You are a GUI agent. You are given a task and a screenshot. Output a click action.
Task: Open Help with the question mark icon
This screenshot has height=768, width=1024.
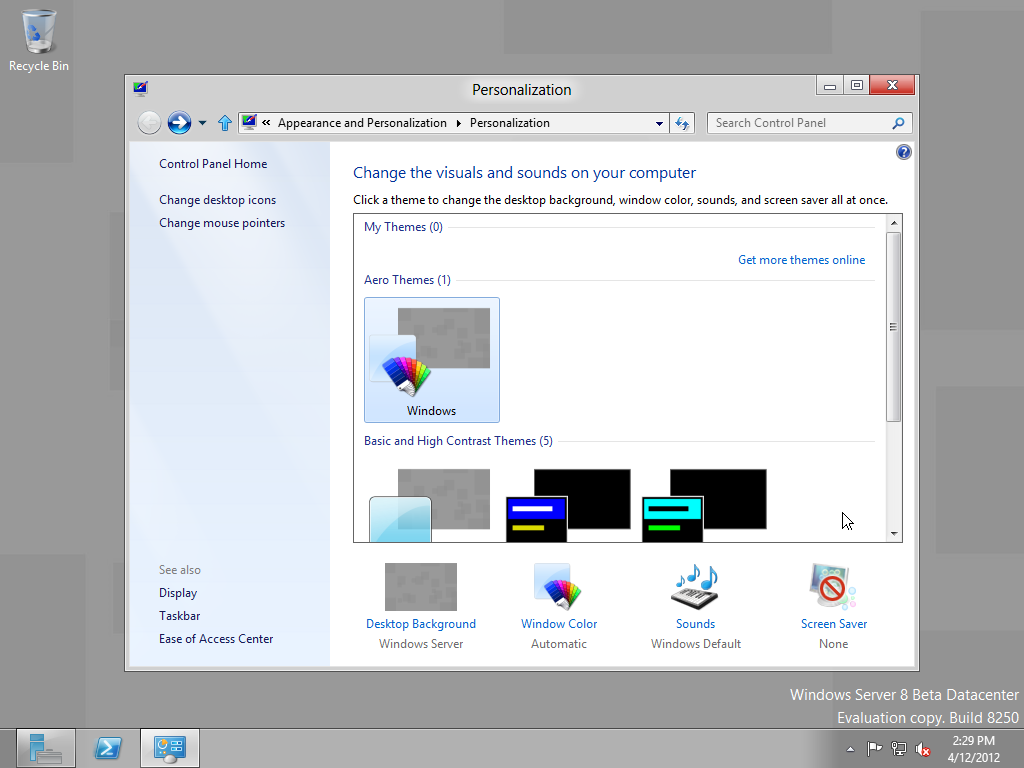(x=904, y=152)
